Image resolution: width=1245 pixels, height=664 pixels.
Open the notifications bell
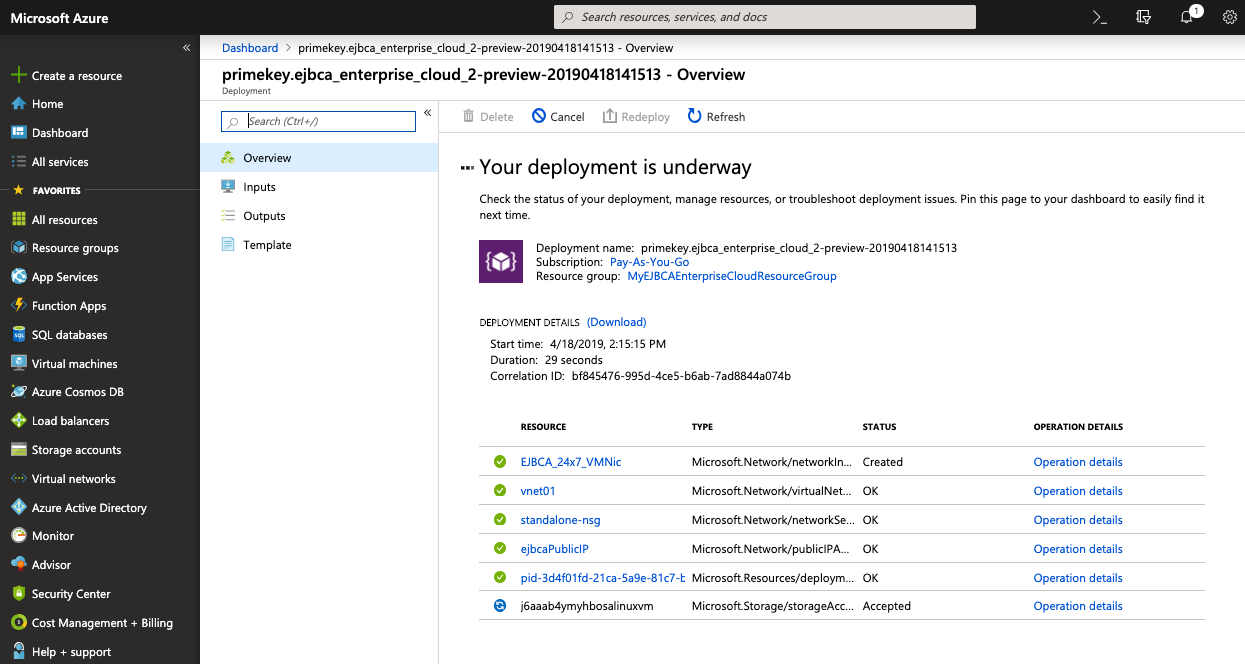pos(1187,17)
